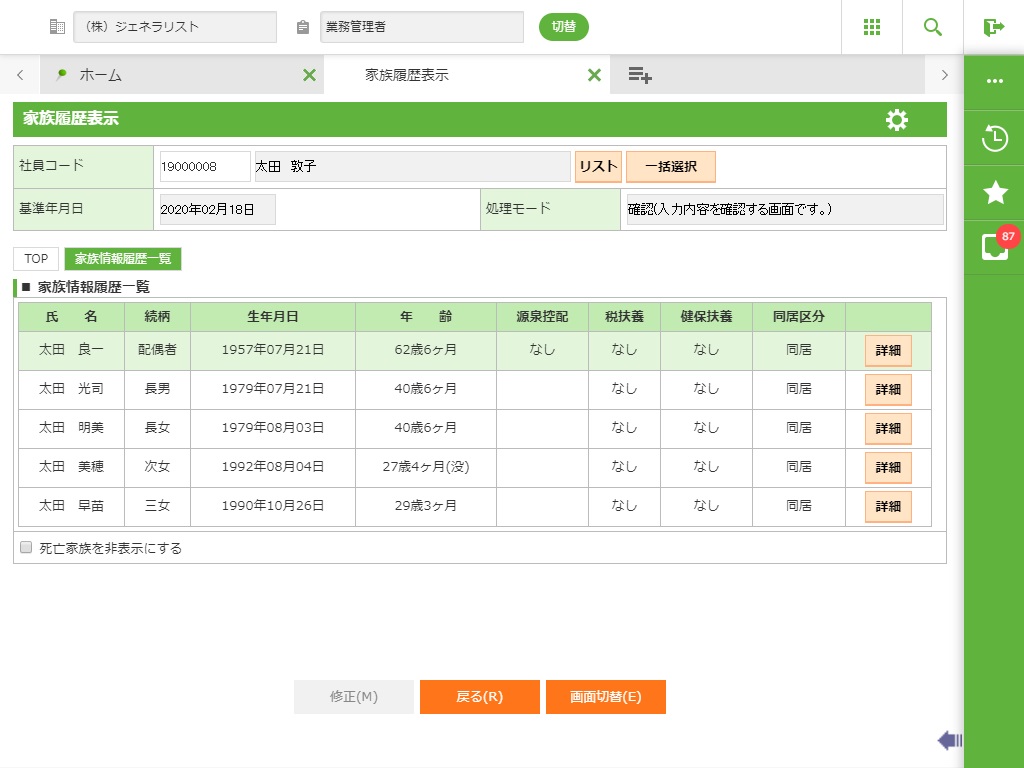Enable 死亡家族を非表示にする checkbox

click(x=26, y=548)
